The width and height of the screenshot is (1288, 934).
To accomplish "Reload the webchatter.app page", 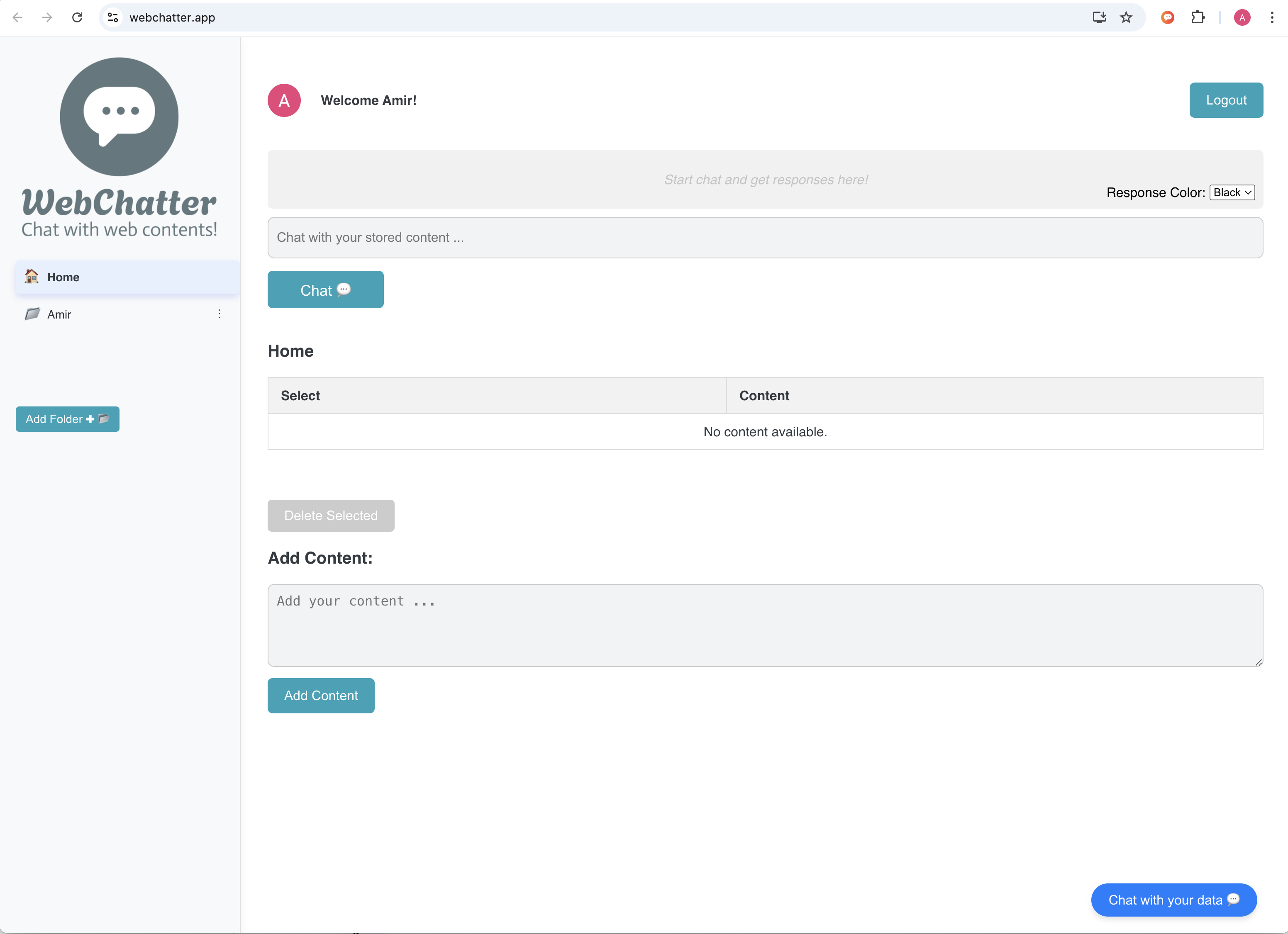I will 77,17.
